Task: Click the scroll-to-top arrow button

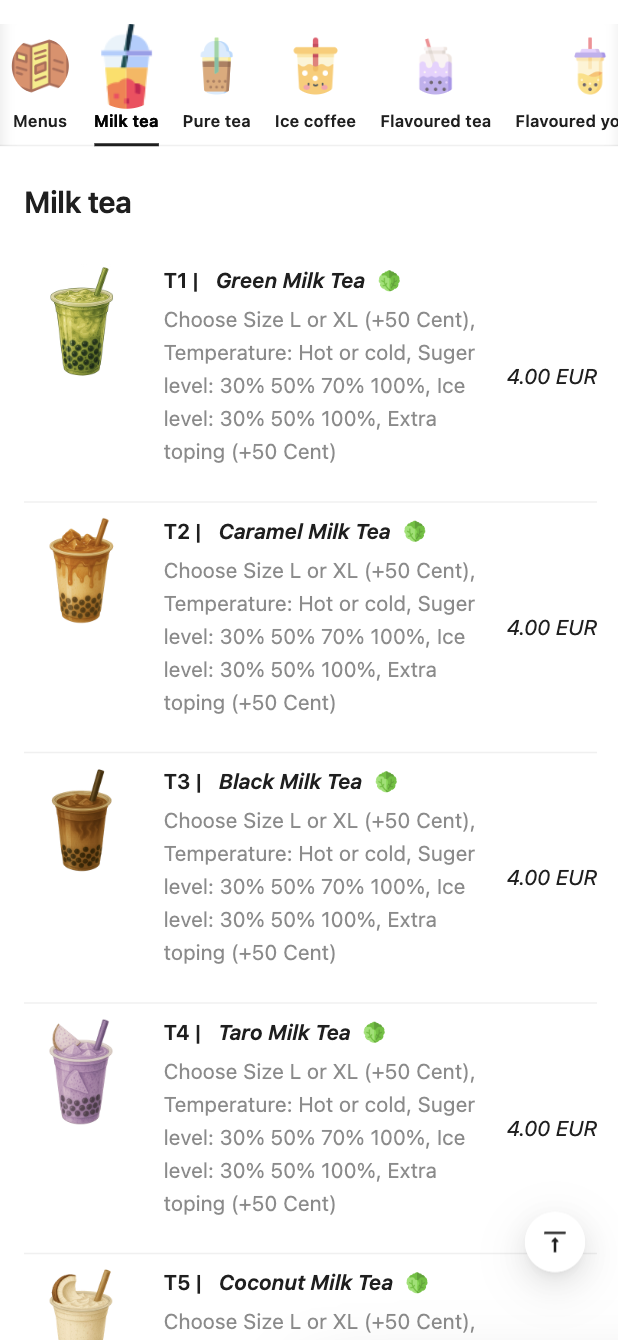Action: pos(555,1242)
